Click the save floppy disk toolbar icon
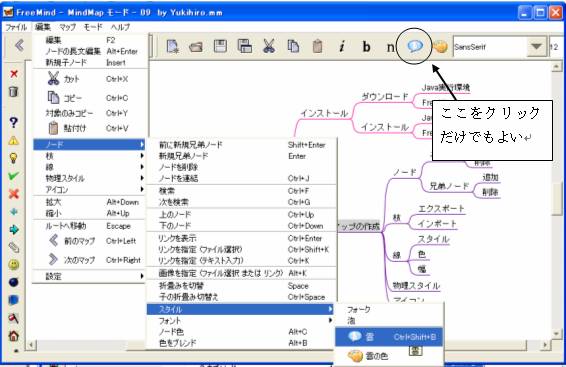566x367 pixels. [x=220, y=47]
